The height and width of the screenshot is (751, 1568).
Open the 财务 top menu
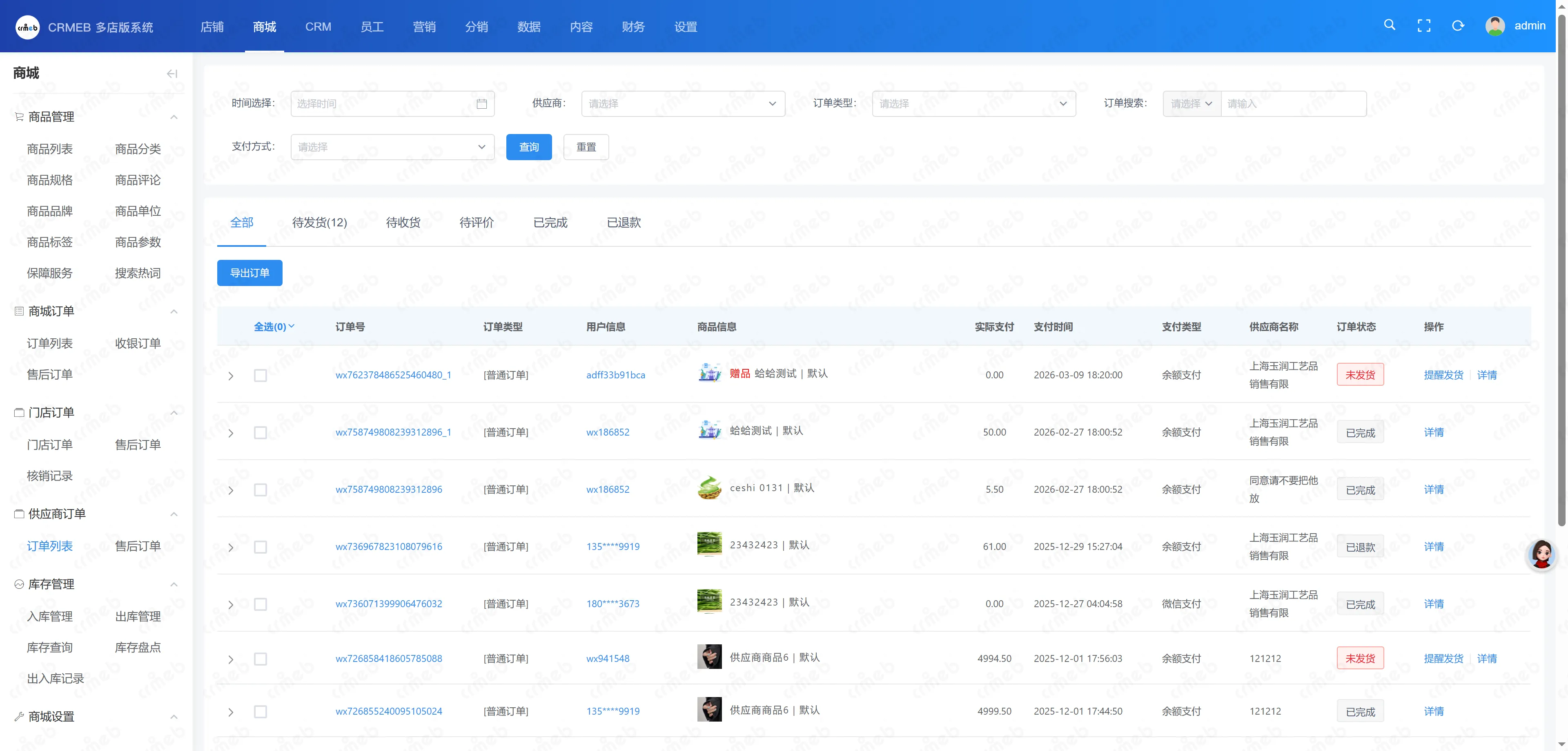[634, 27]
